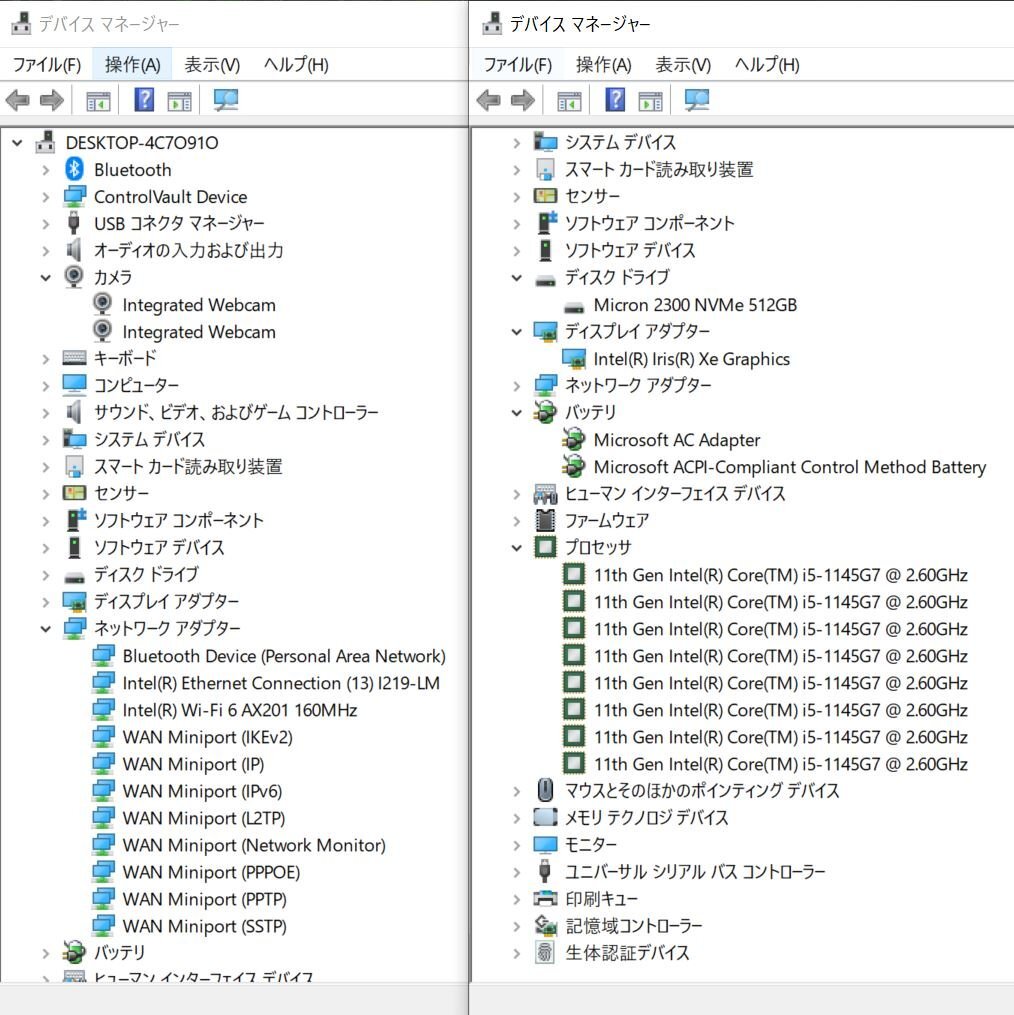Click Help icon in left window toolbar

(144, 100)
